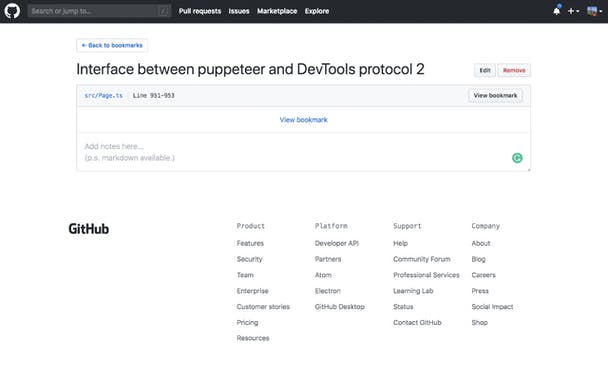The height and width of the screenshot is (380, 608).
Task: Open the Social Impact footer link
Action: [492, 307]
